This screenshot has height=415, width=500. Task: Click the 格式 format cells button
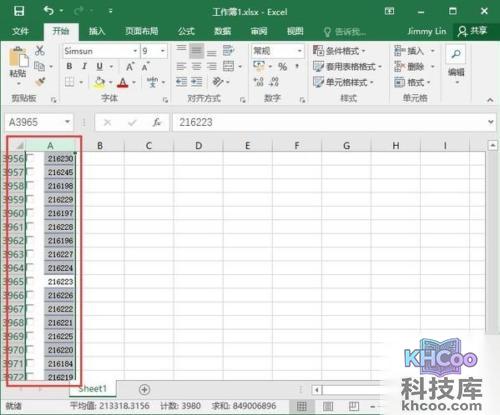tap(412, 82)
